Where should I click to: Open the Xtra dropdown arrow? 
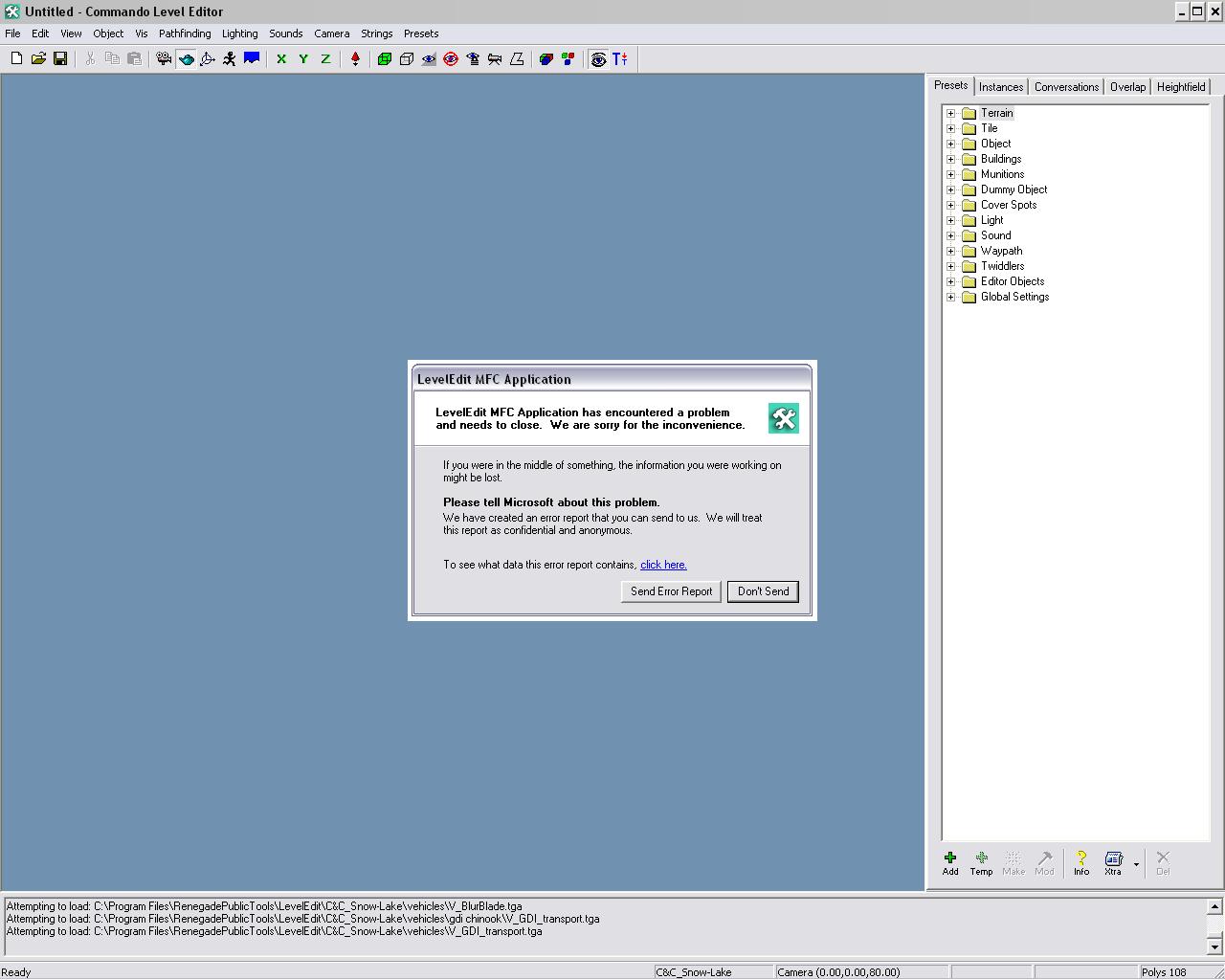click(x=1136, y=864)
